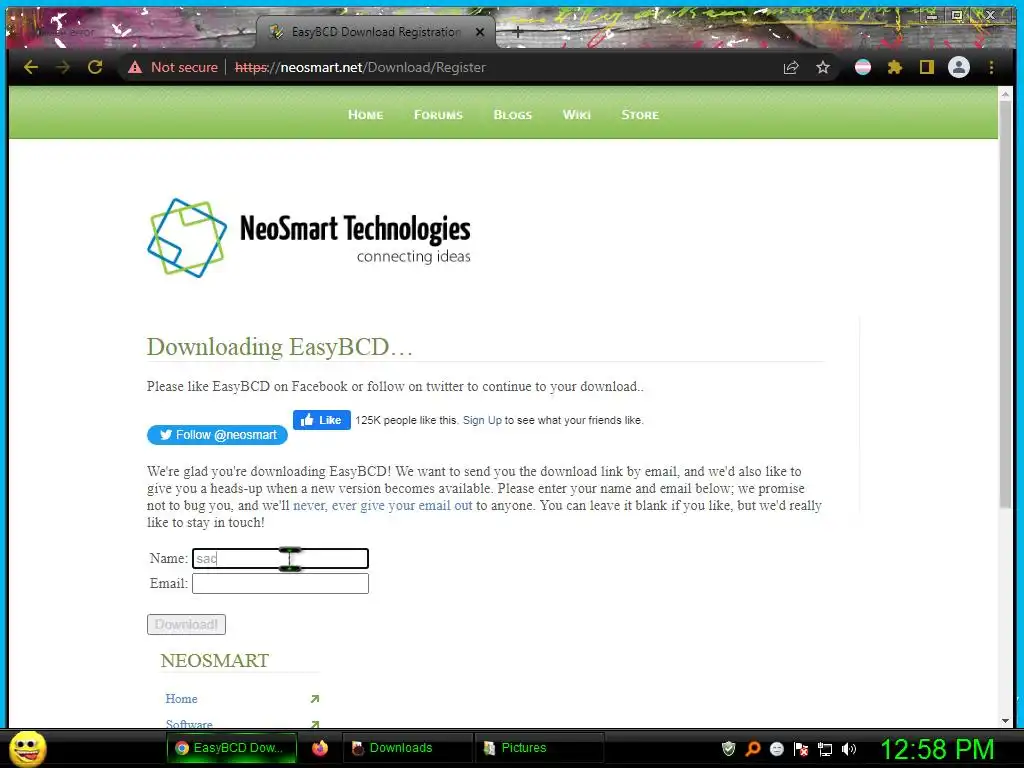Click the Facebook Like button
The width and height of the screenshot is (1024, 768).
(x=322, y=420)
